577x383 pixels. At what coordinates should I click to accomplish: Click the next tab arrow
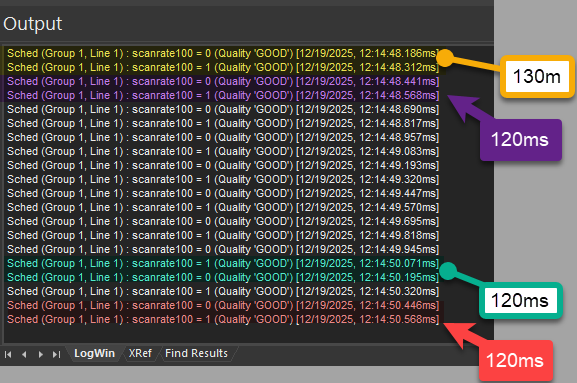tap(40, 354)
